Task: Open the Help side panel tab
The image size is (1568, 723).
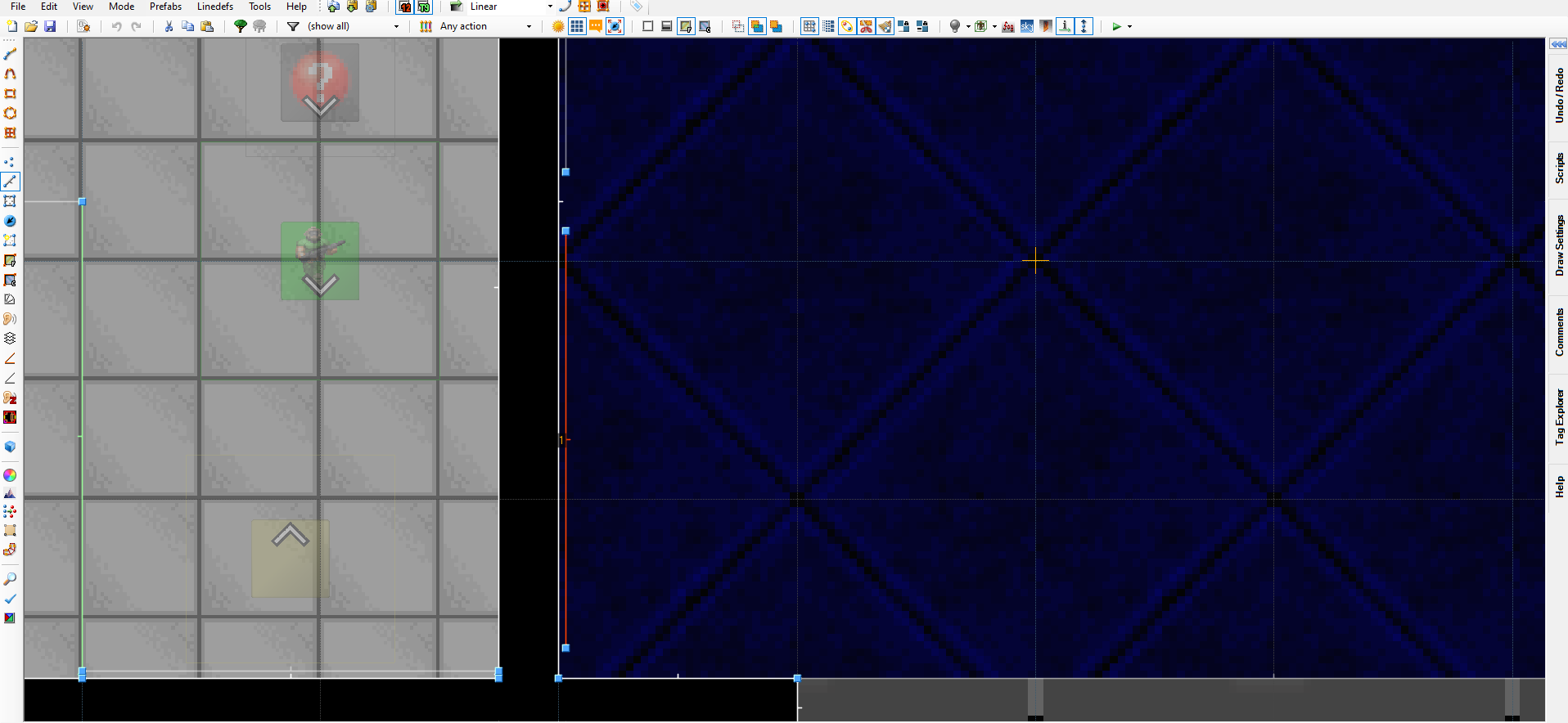Action: pyautogui.click(x=1558, y=487)
